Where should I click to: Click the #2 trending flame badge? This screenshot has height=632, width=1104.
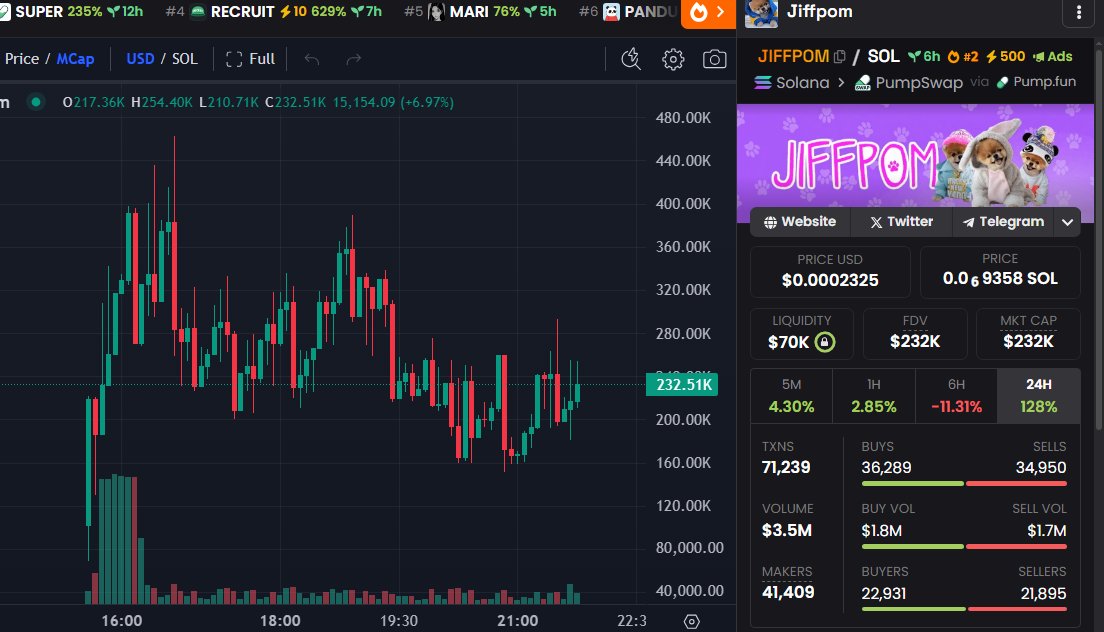[x=962, y=56]
